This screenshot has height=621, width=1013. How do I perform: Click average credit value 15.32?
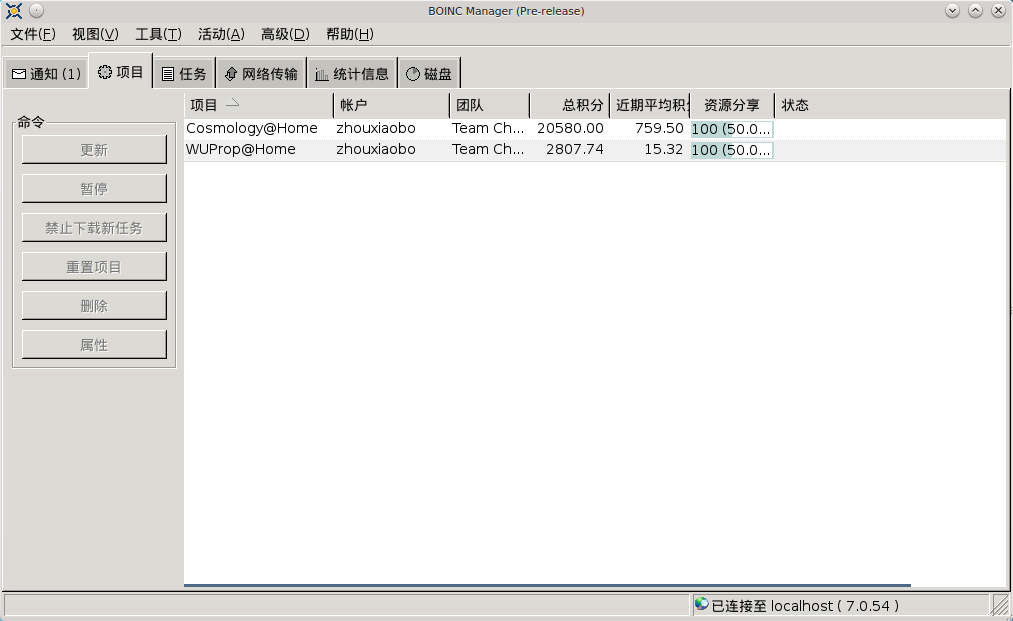click(x=663, y=149)
